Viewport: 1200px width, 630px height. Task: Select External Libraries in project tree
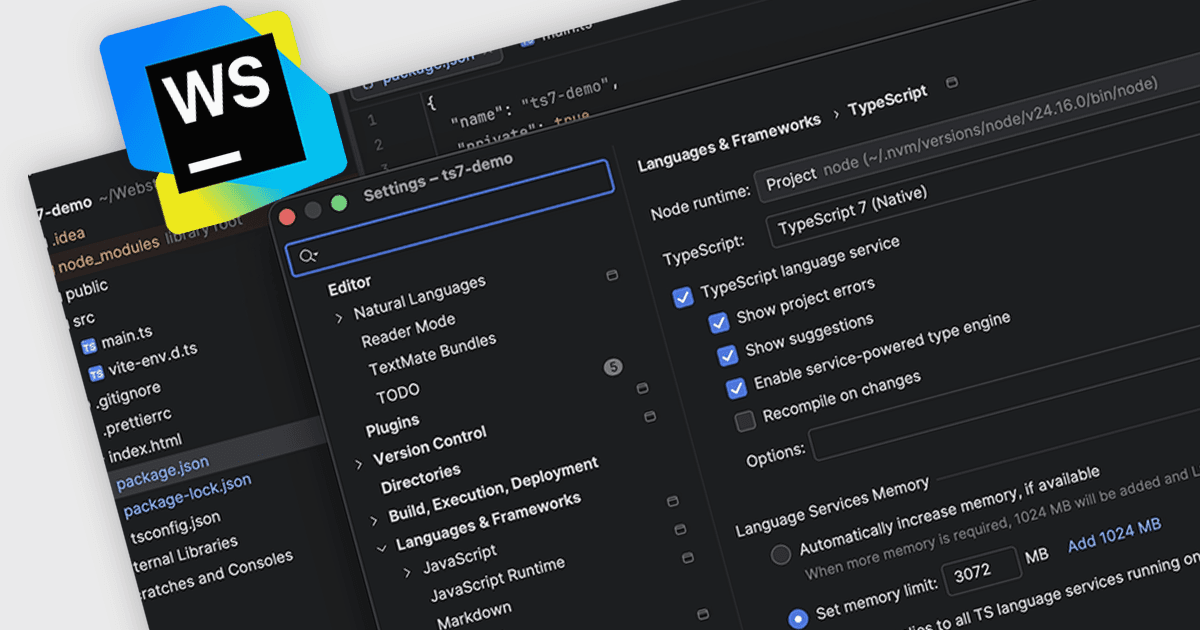tap(184, 554)
